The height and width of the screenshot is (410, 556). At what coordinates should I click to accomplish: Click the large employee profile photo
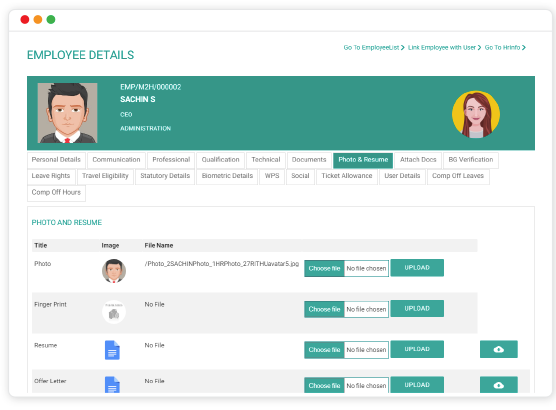tap(67, 113)
